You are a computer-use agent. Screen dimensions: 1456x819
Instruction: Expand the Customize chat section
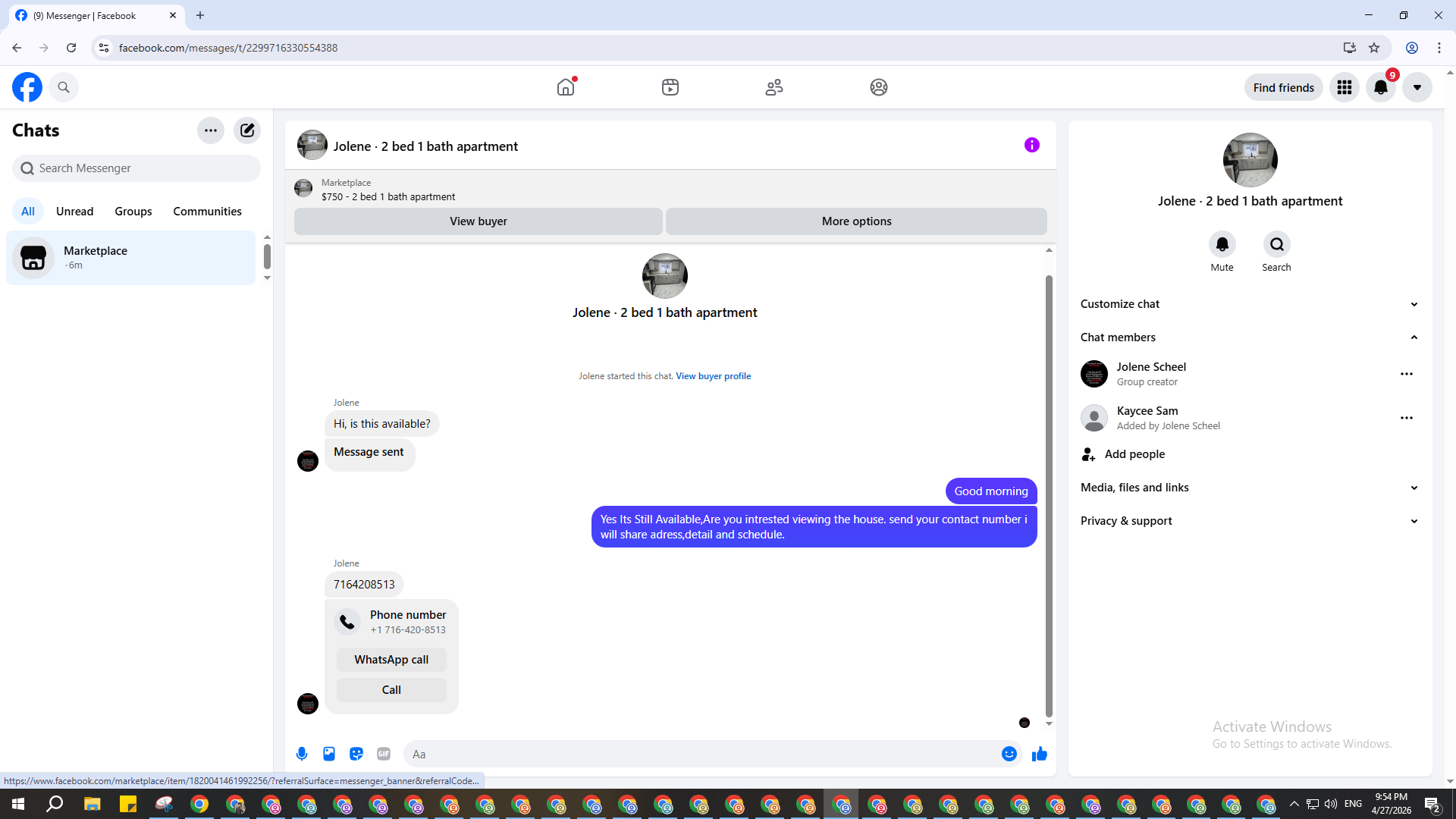[1414, 304]
